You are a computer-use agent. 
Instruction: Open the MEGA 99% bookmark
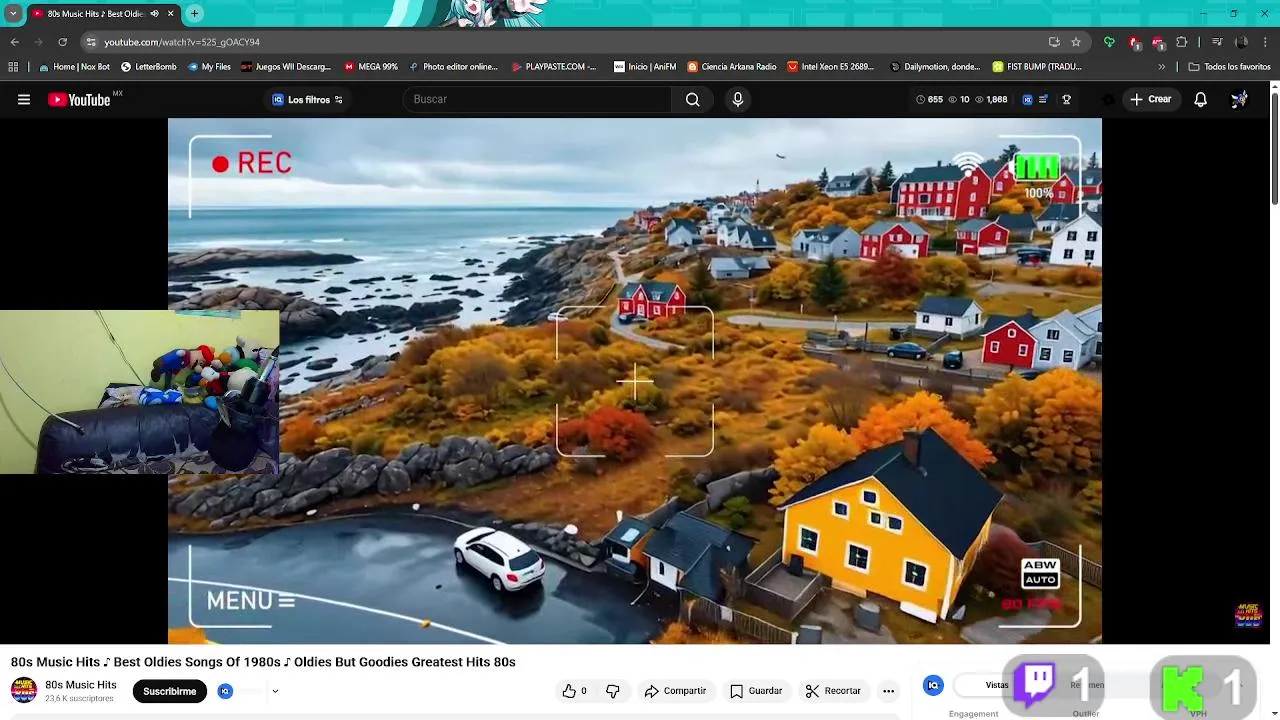point(370,67)
